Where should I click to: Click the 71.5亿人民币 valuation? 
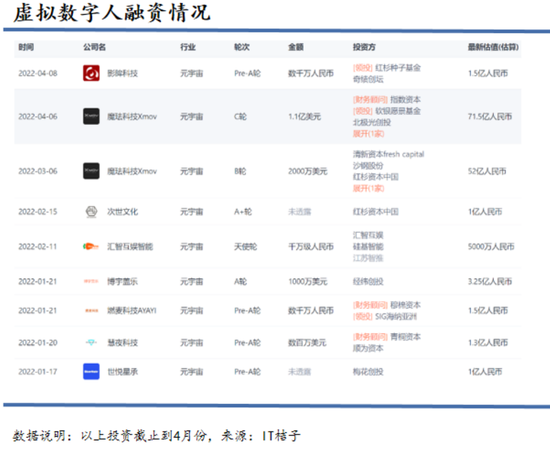click(x=490, y=116)
